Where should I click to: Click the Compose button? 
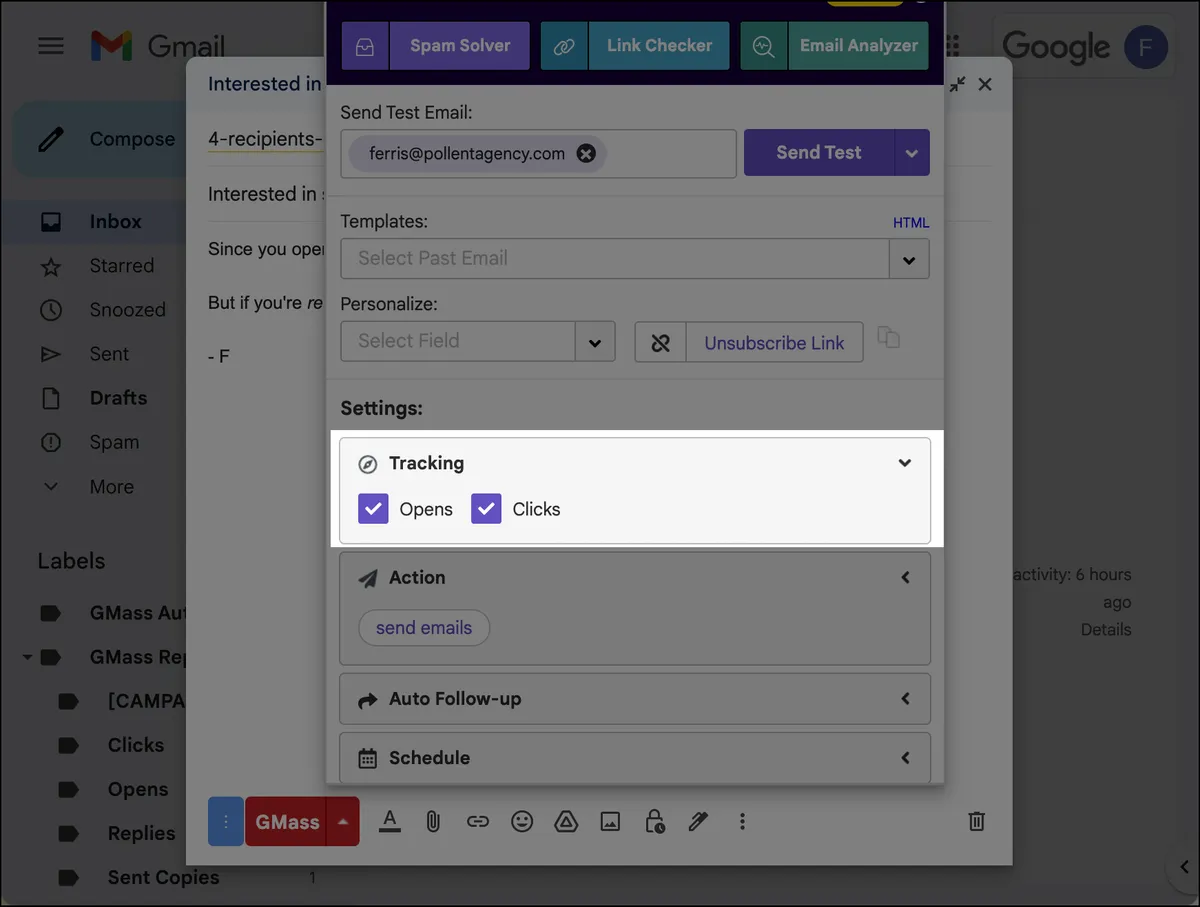pos(100,140)
